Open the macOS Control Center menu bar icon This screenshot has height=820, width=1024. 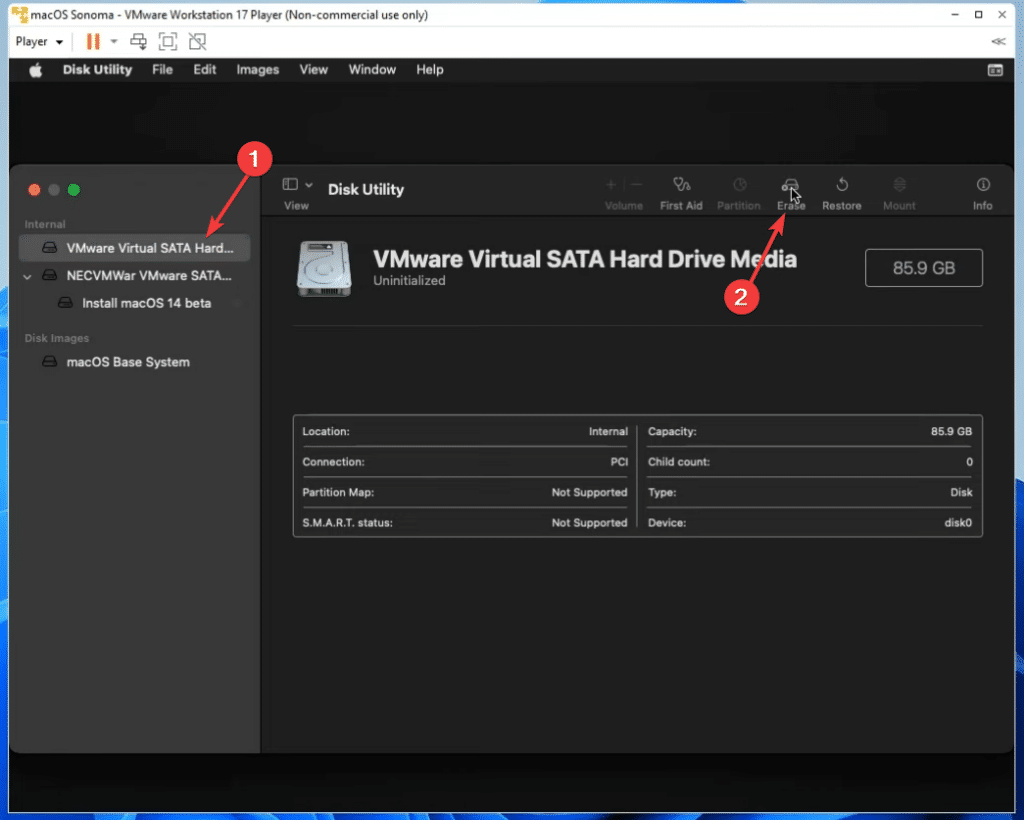(x=995, y=70)
